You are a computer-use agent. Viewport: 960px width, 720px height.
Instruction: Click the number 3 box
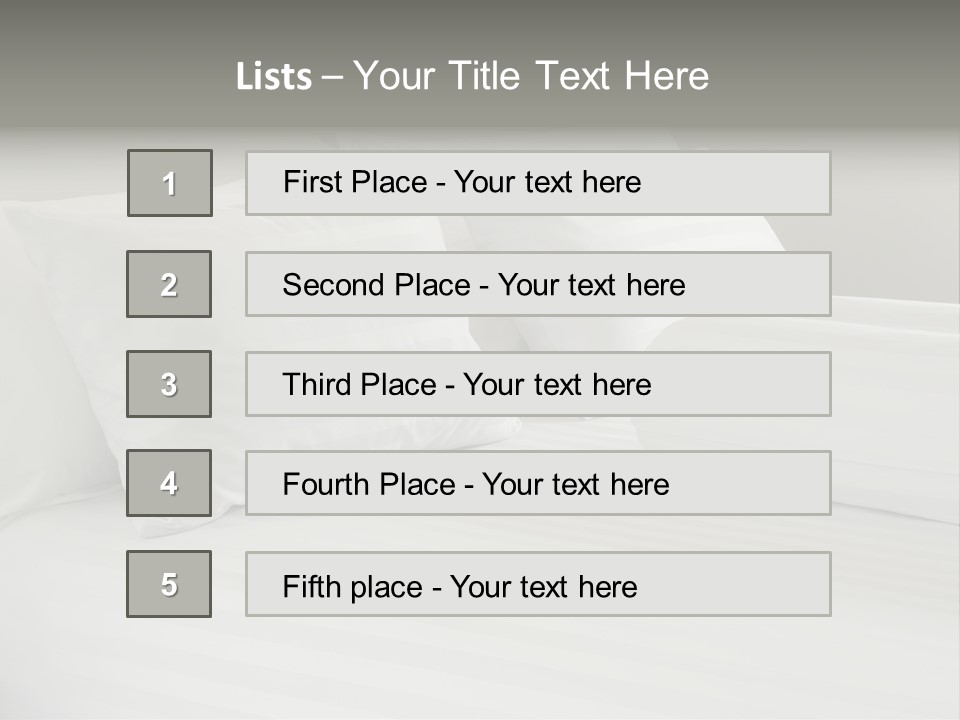point(169,384)
